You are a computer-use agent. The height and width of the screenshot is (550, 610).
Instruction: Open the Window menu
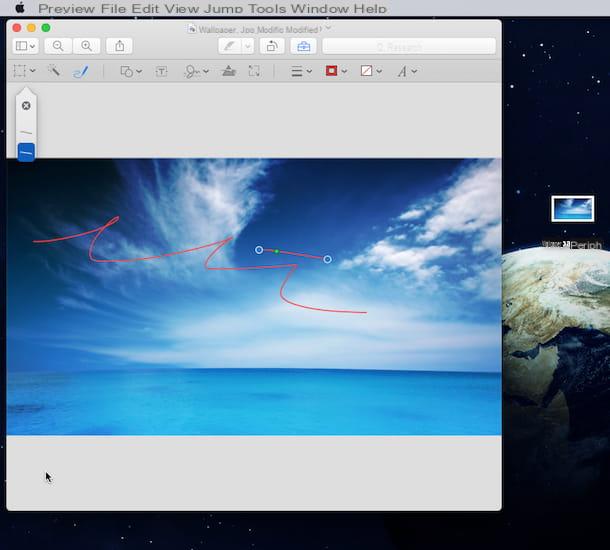[319, 9]
